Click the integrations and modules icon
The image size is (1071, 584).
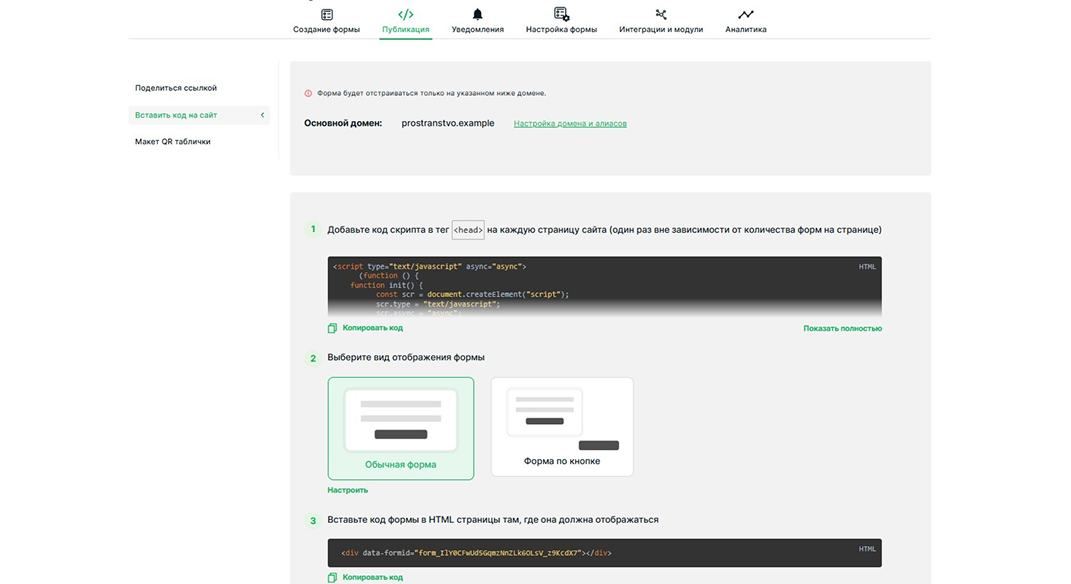pyautogui.click(x=660, y=15)
